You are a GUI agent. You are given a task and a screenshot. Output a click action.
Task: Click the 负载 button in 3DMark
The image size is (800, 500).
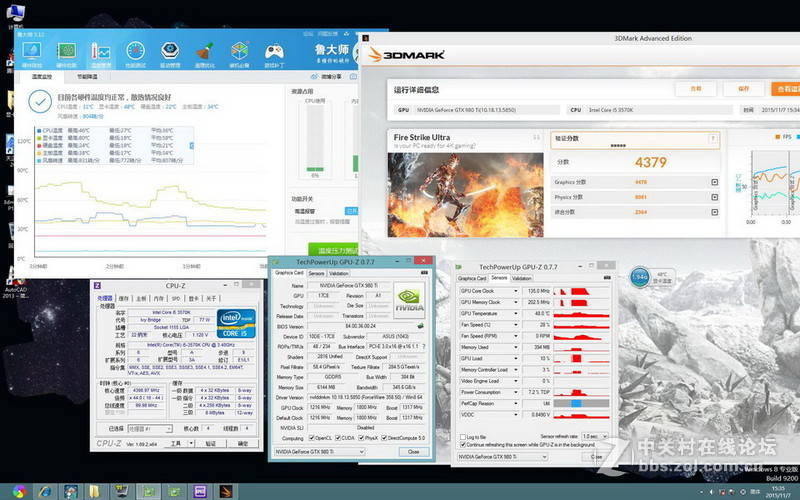pos(695,89)
